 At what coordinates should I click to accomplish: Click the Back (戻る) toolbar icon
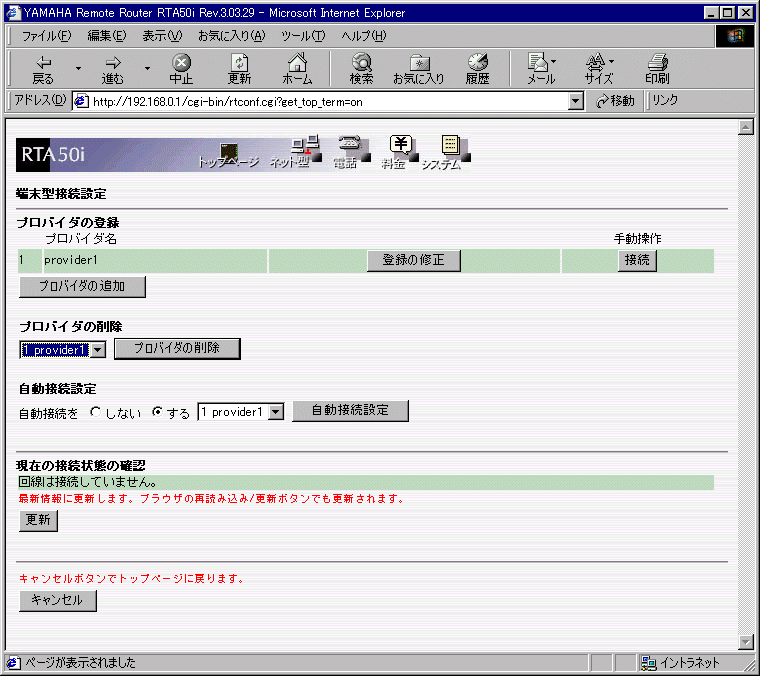43,69
